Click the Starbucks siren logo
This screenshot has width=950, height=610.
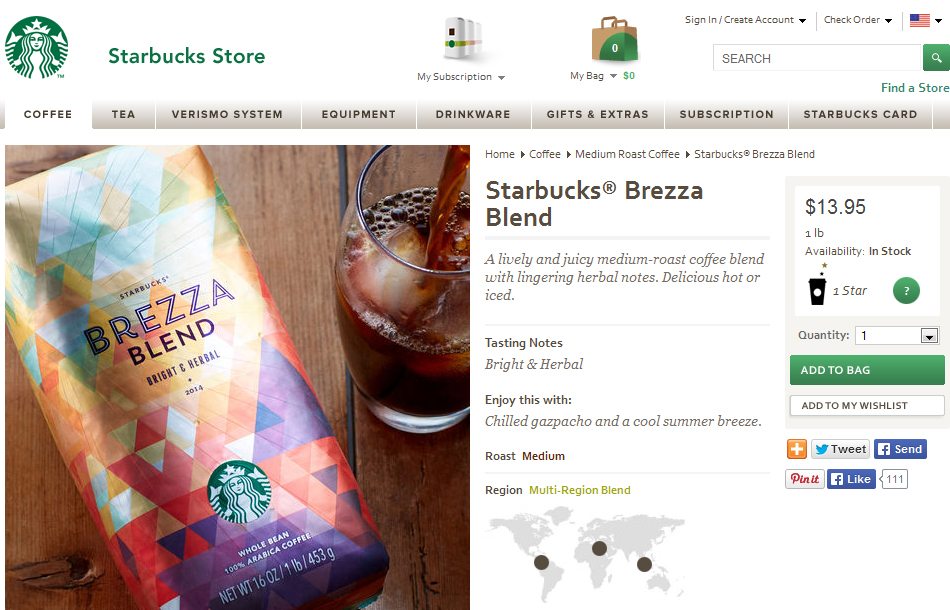[36, 48]
